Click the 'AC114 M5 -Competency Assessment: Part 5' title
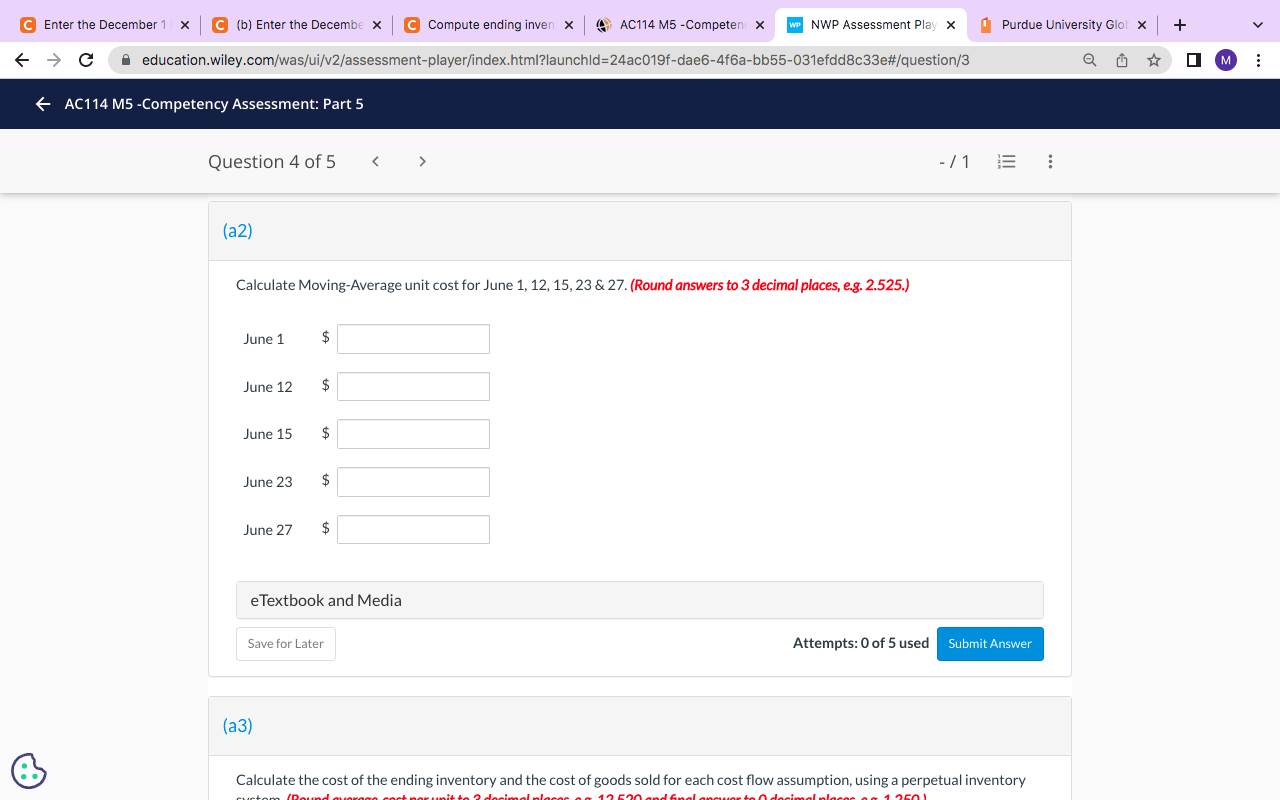 point(214,104)
